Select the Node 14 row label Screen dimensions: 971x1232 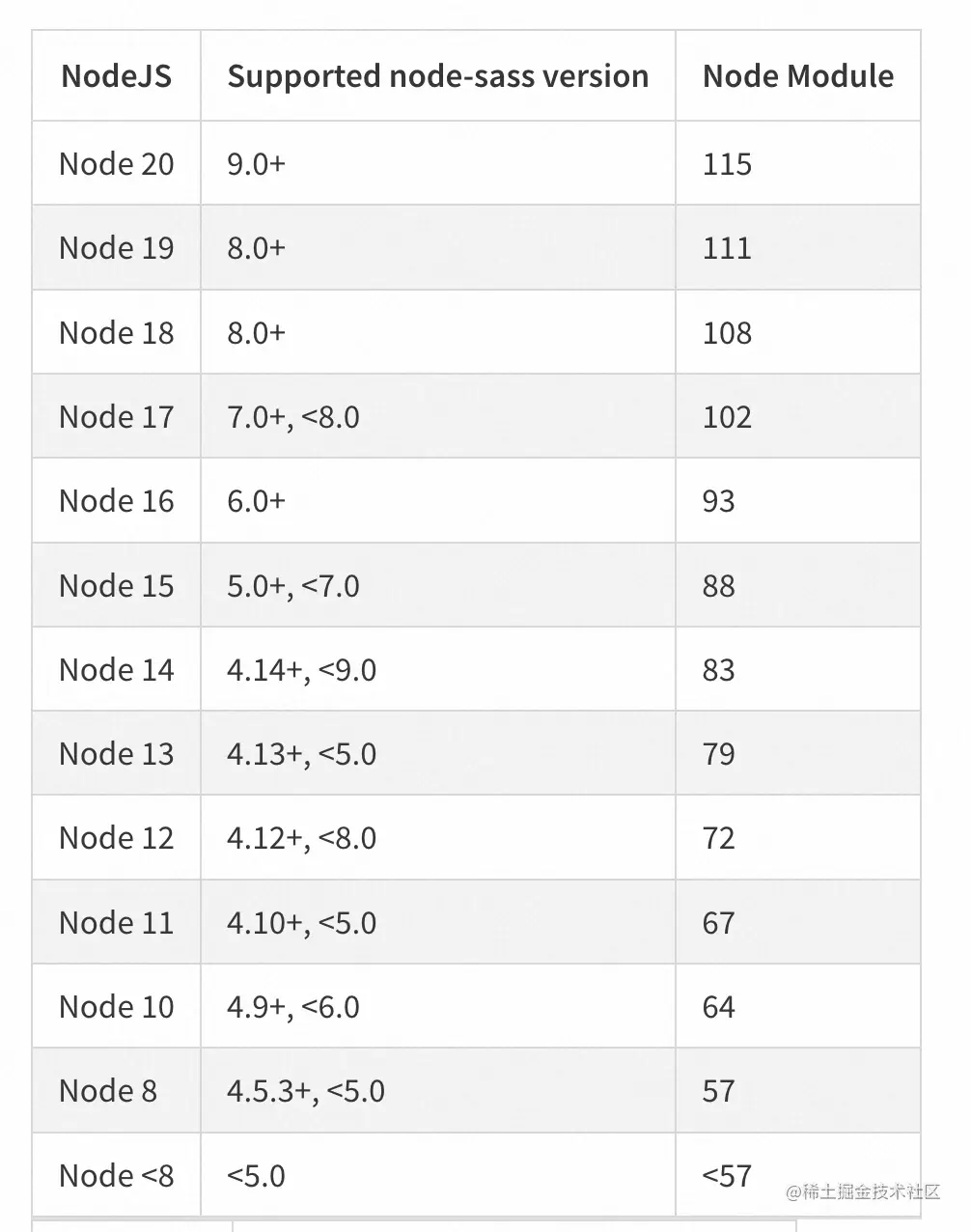(x=117, y=670)
